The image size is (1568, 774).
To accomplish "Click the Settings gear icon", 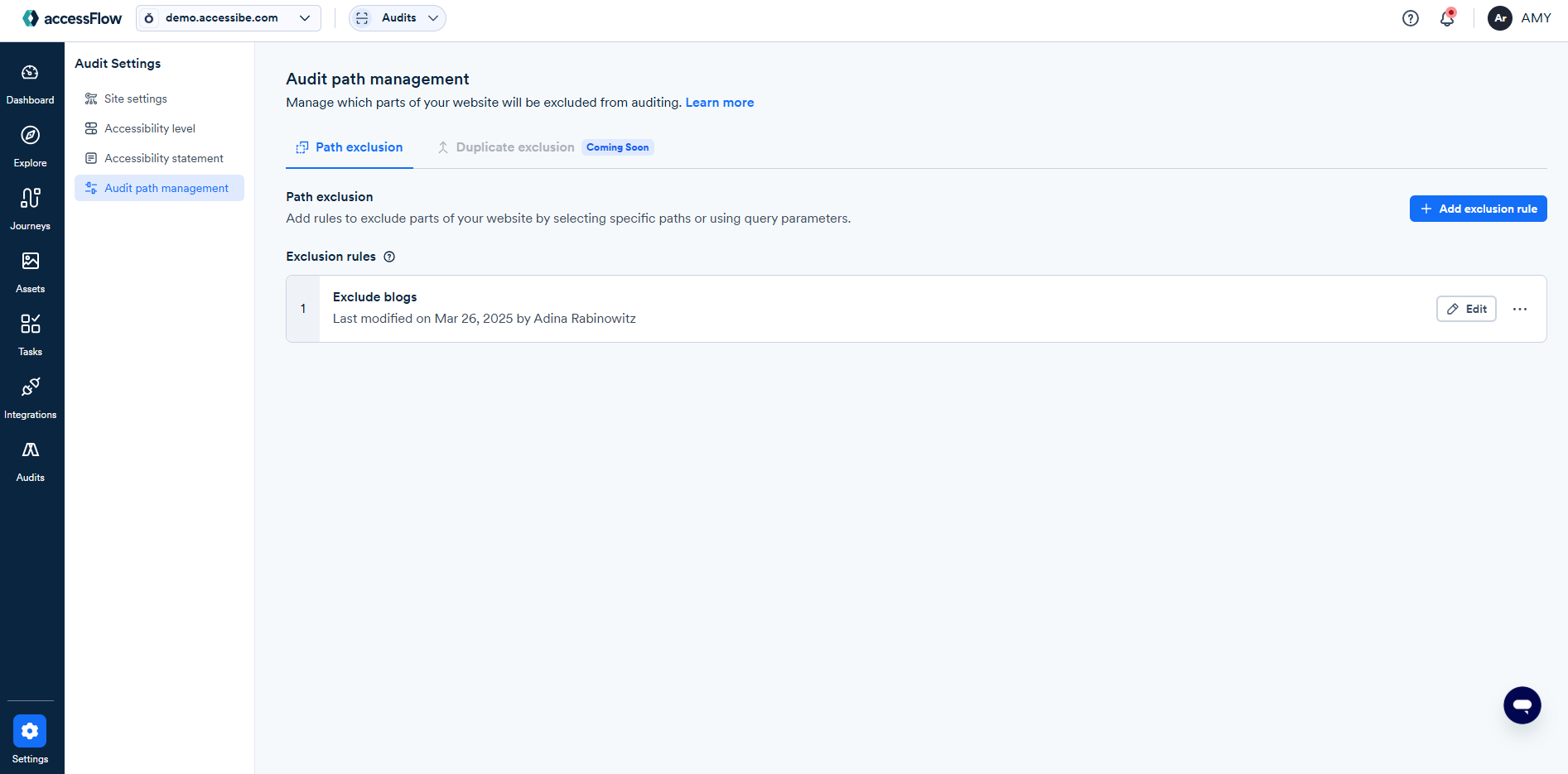I will (x=30, y=731).
